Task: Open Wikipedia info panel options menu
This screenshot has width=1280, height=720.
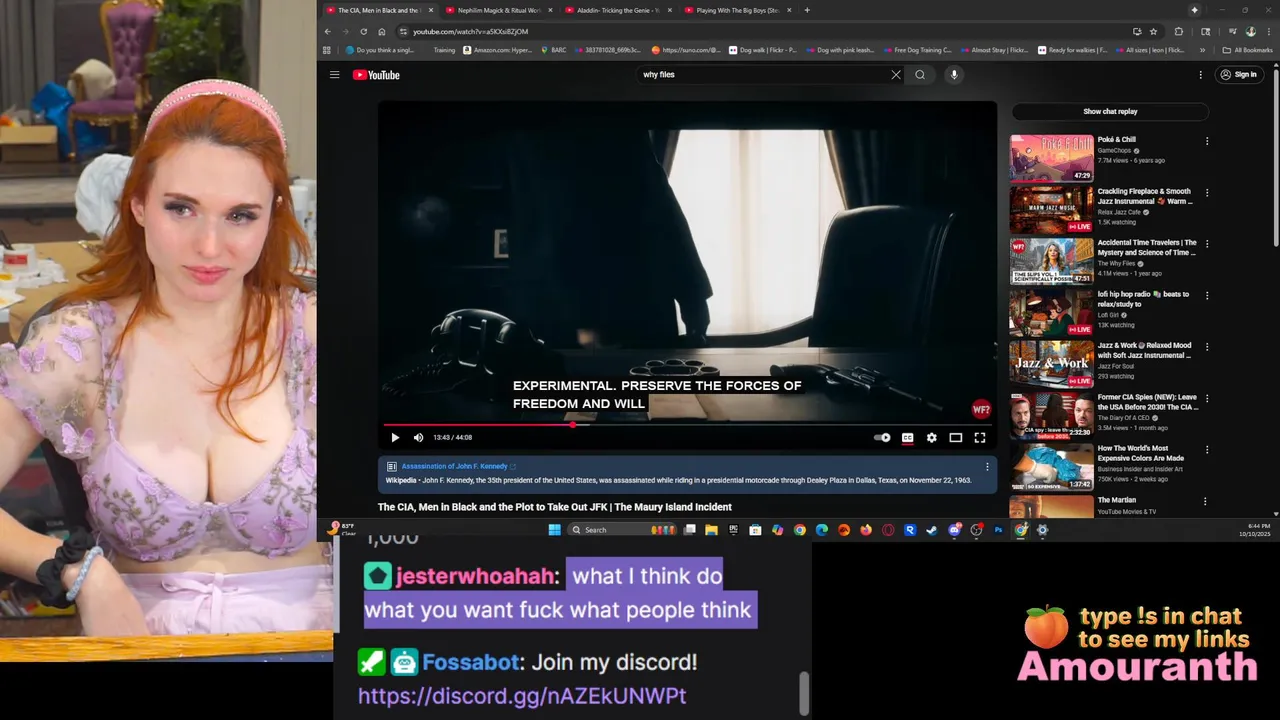Action: [987, 467]
